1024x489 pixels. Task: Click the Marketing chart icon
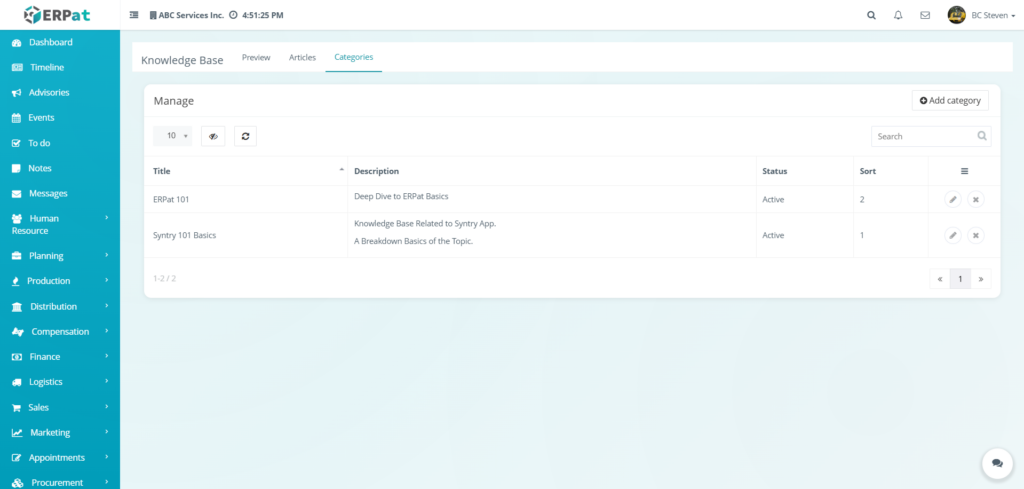(18, 433)
